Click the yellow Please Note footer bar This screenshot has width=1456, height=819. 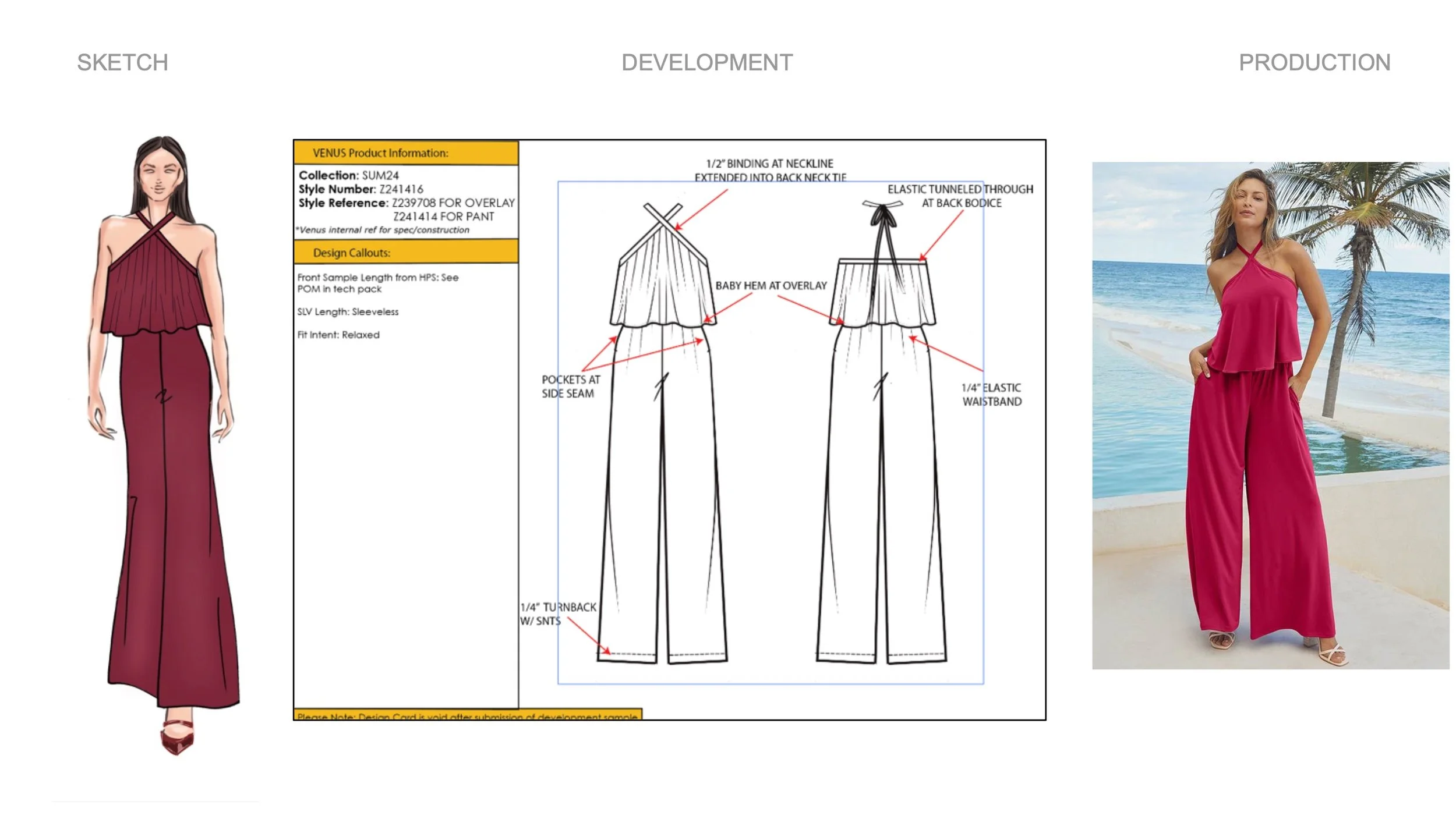tap(467, 715)
